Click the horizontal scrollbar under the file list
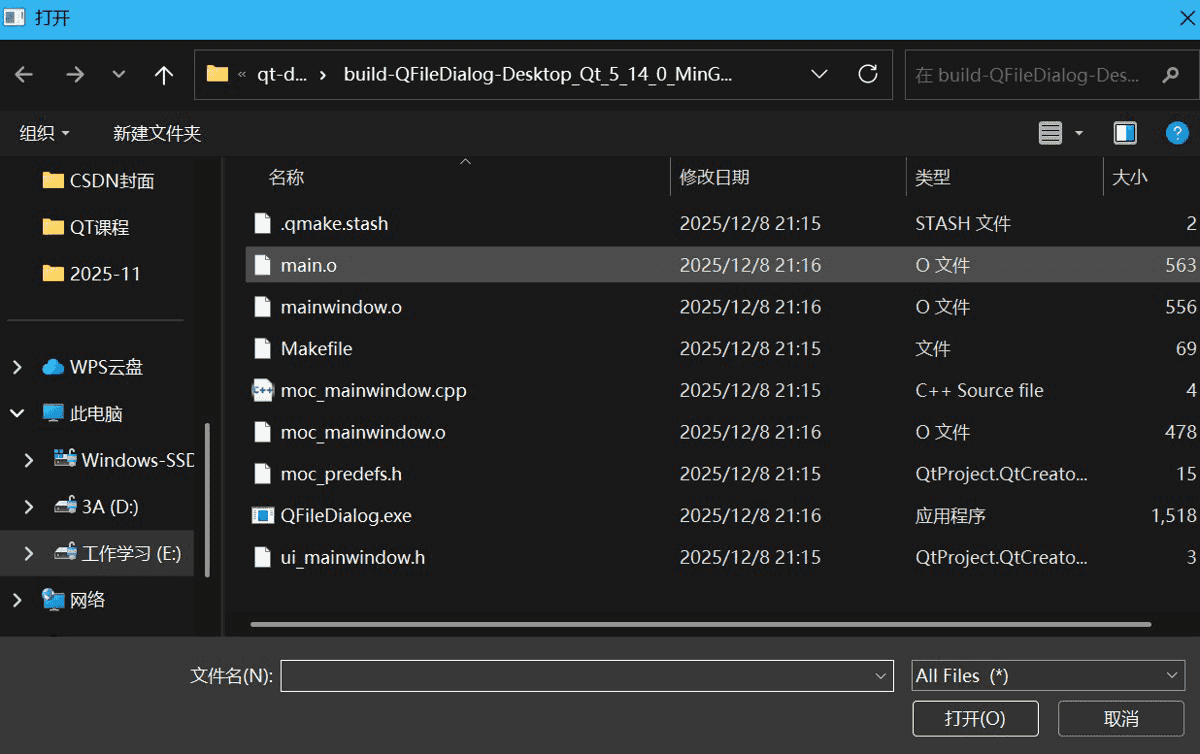The width and height of the screenshot is (1200, 754). pyautogui.click(x=700, y=625)
